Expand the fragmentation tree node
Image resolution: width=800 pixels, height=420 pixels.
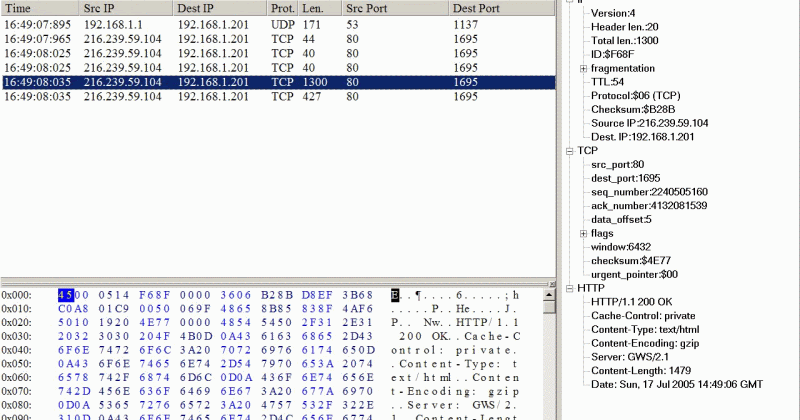(583, 68)
